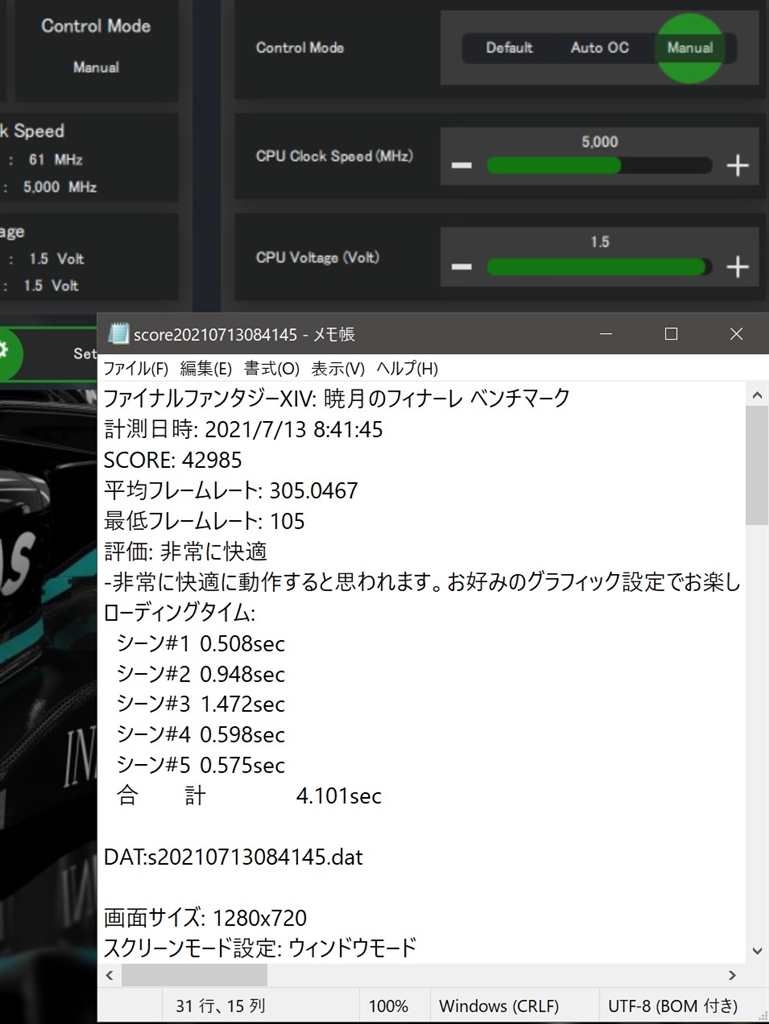Click the スクリーンモード設定 line
Screen dimensions: 769x1024
click(260, 948)
